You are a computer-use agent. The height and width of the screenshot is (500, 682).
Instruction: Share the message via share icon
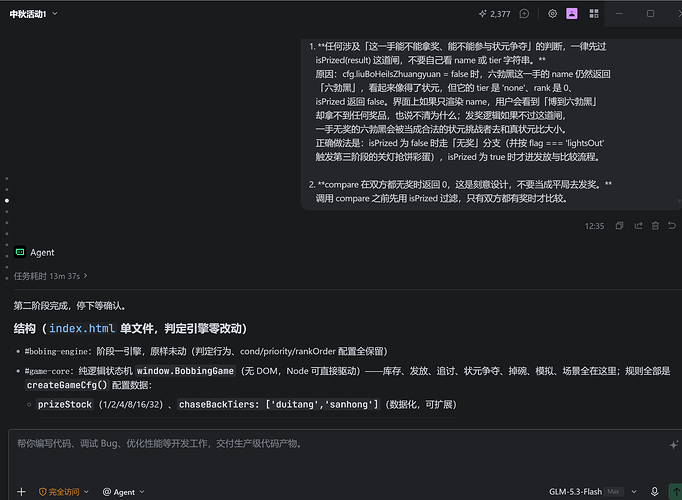pos(638,226)
